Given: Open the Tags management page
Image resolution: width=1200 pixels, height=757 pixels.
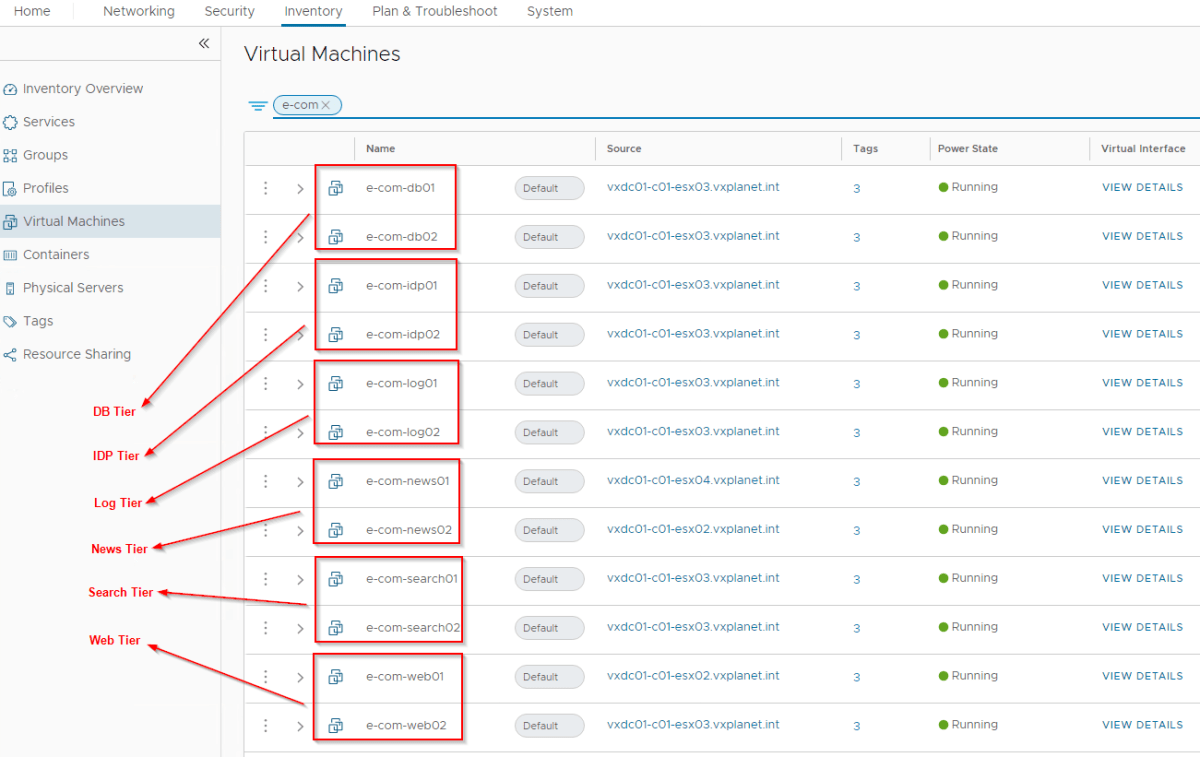Looking at the screenshot, I should point(36,320).
